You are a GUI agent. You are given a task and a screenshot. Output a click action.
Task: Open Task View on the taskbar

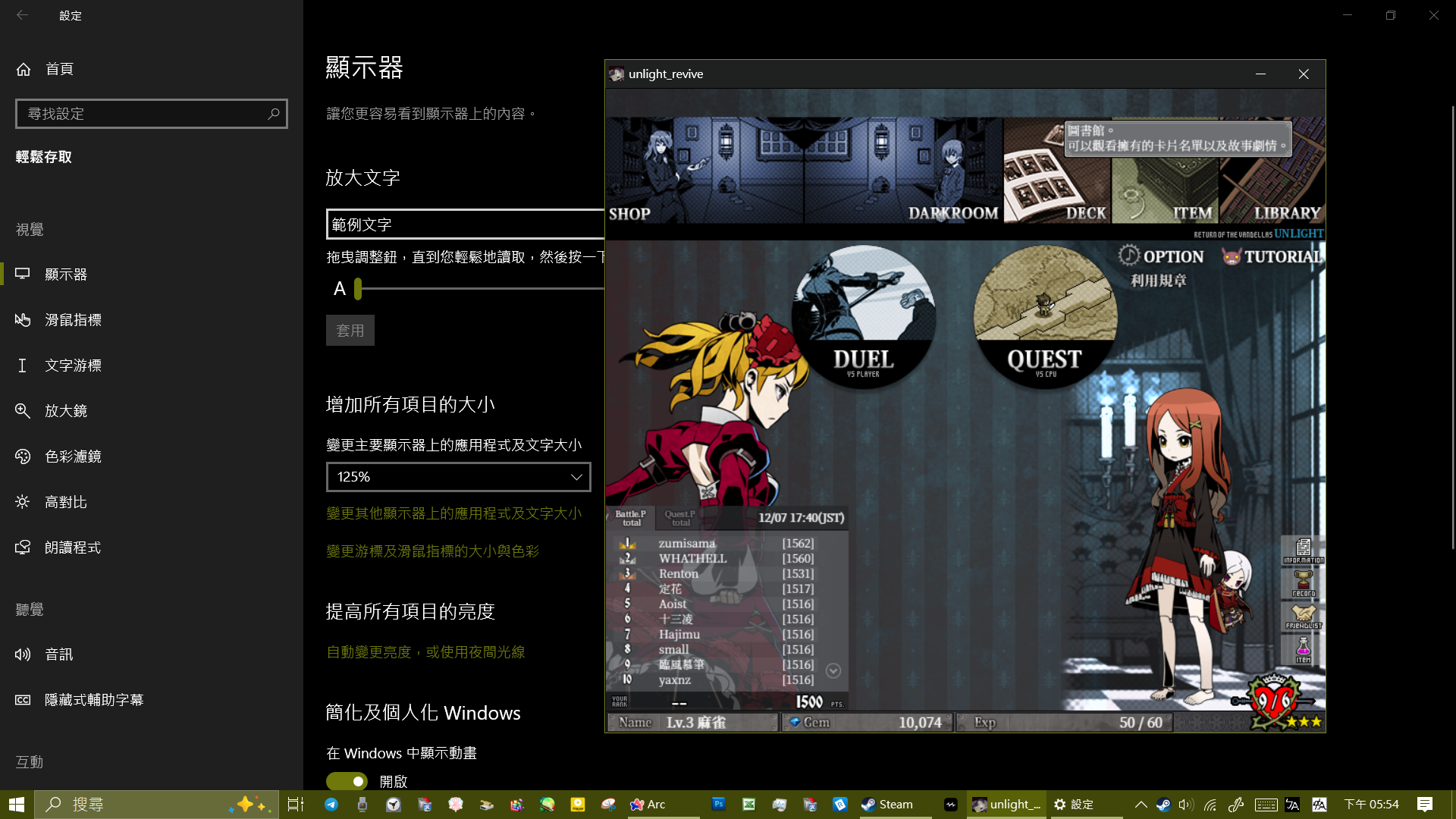(296, 805)
